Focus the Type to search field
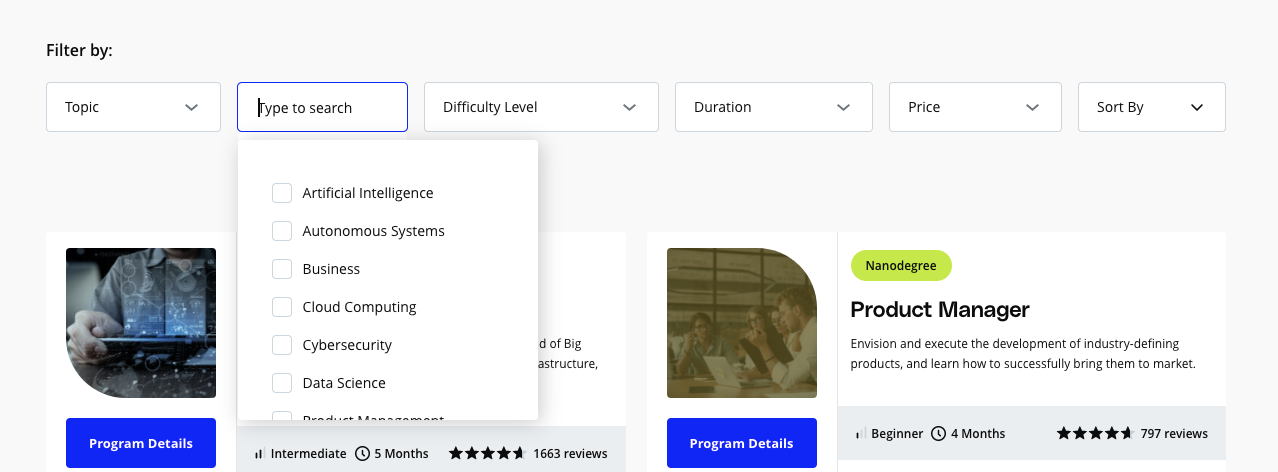Viewport: 1278px width, 472px height. (x=322, y=107)
